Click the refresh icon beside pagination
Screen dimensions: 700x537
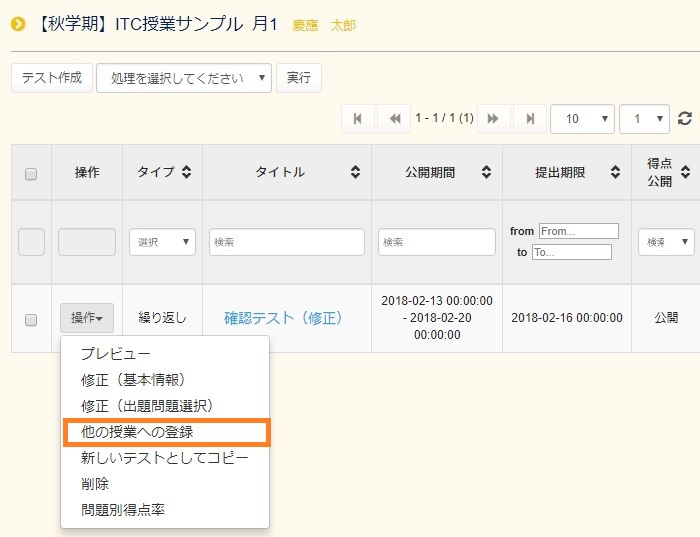[685, 118]
